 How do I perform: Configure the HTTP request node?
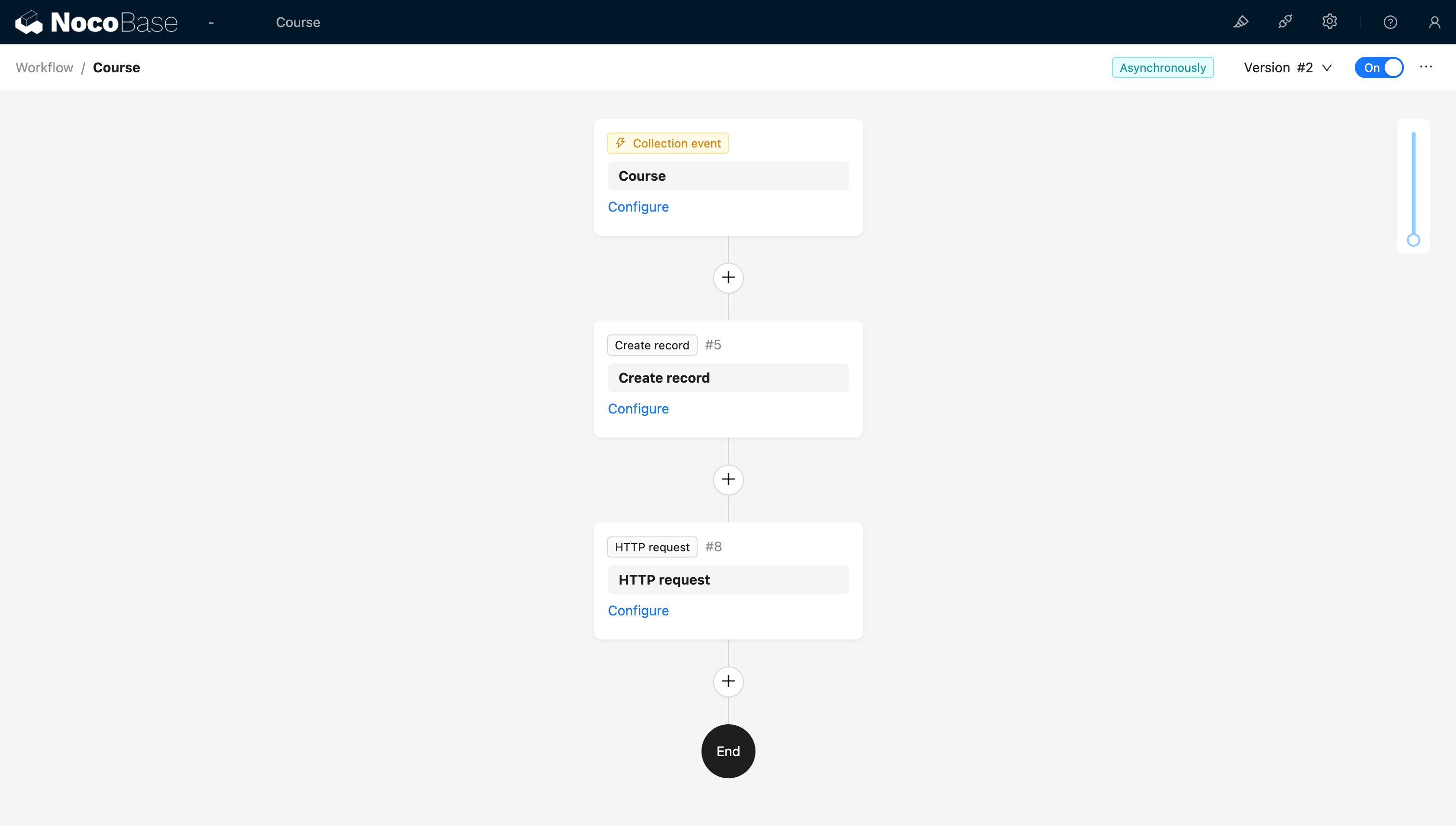(638, 611)
